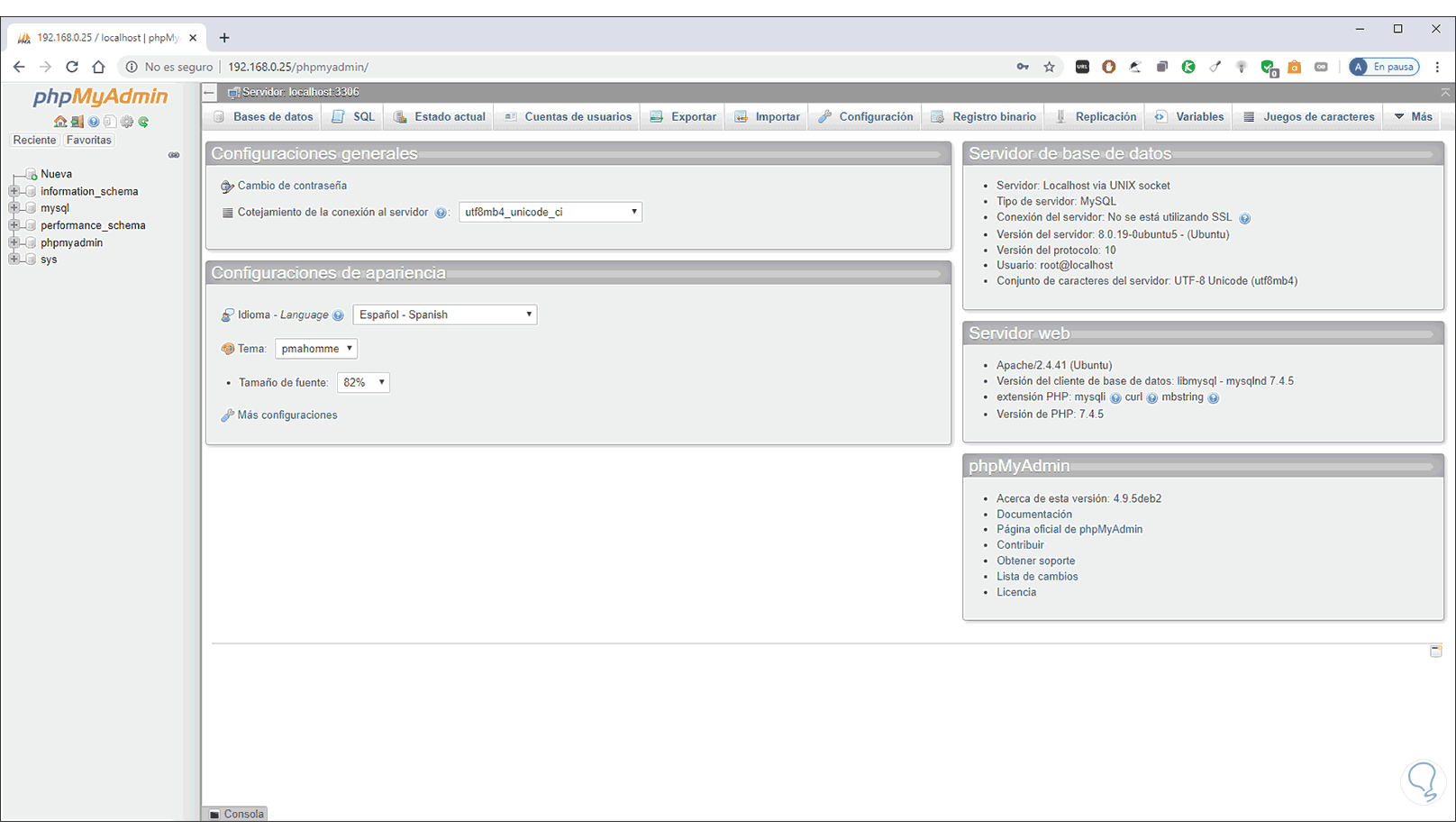Reload the page with browser refresh button
The height and width of the screenshot is (839, 1456).
point(72,67)
